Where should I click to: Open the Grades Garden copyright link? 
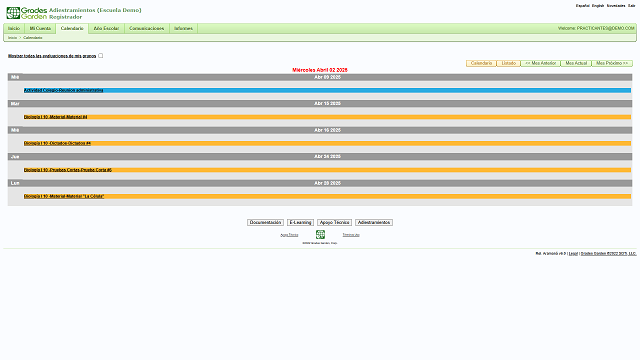click(x=608, y=253)
